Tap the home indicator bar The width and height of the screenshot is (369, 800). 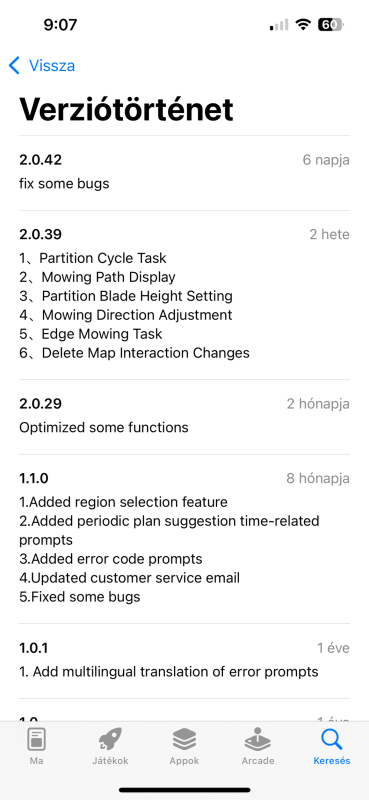(x=185, y=790)
